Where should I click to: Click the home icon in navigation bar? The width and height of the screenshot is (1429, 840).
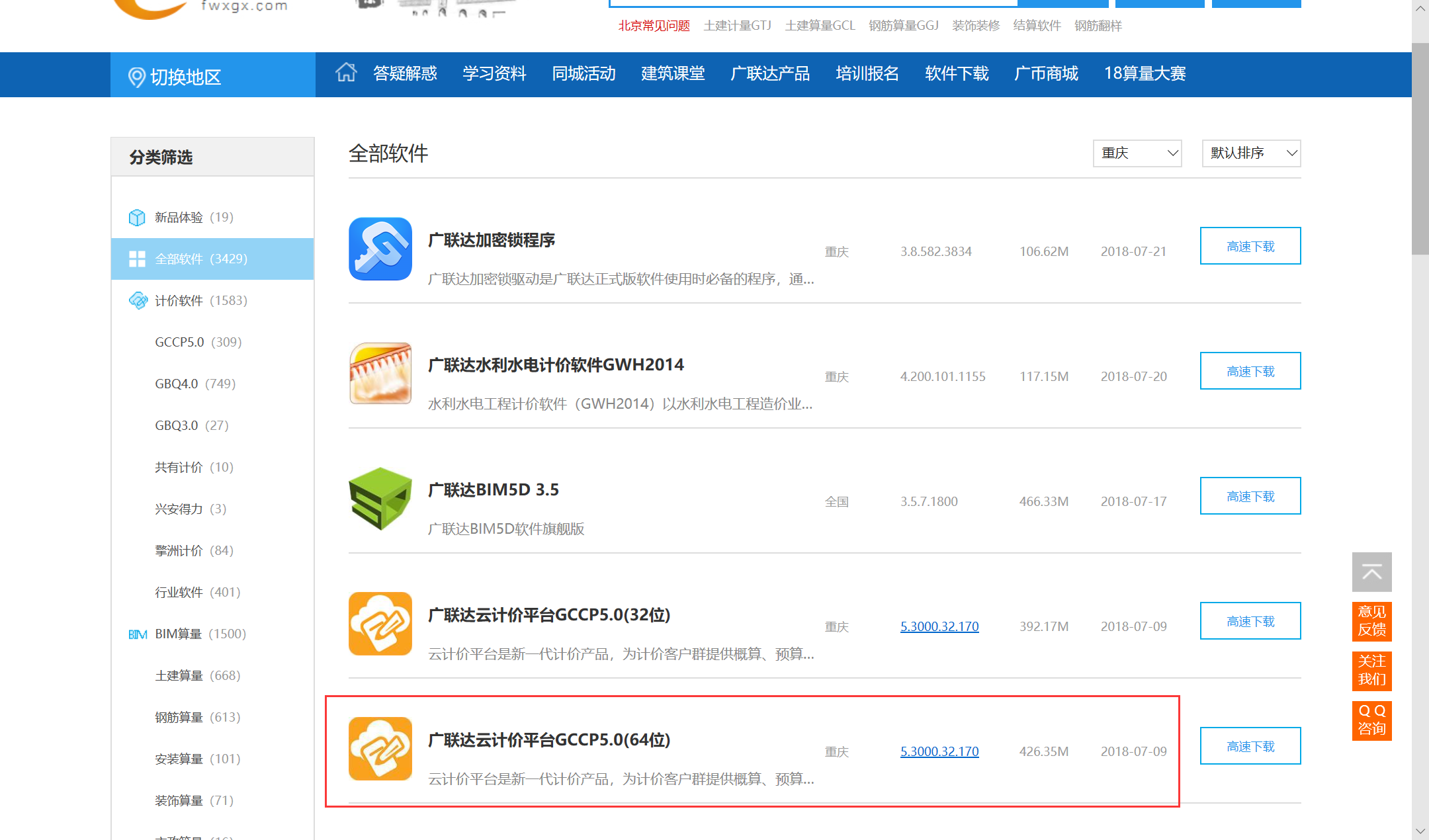pyautogui.click(x=345, y=72)
